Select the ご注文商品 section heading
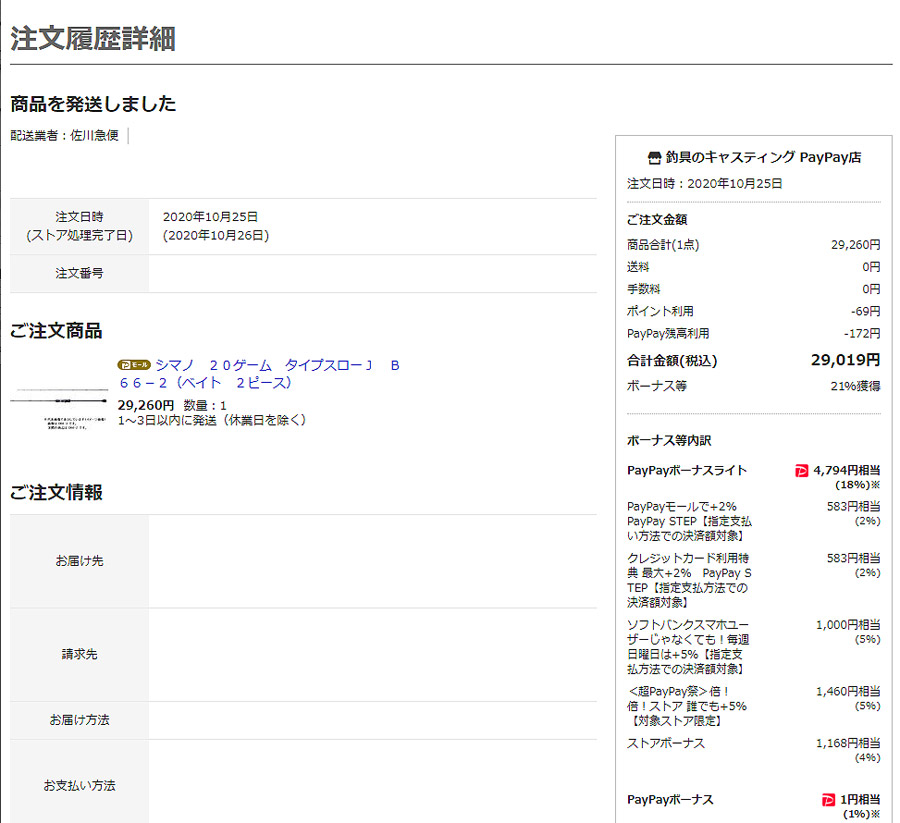900x823 pixels. tap(56, 331)
